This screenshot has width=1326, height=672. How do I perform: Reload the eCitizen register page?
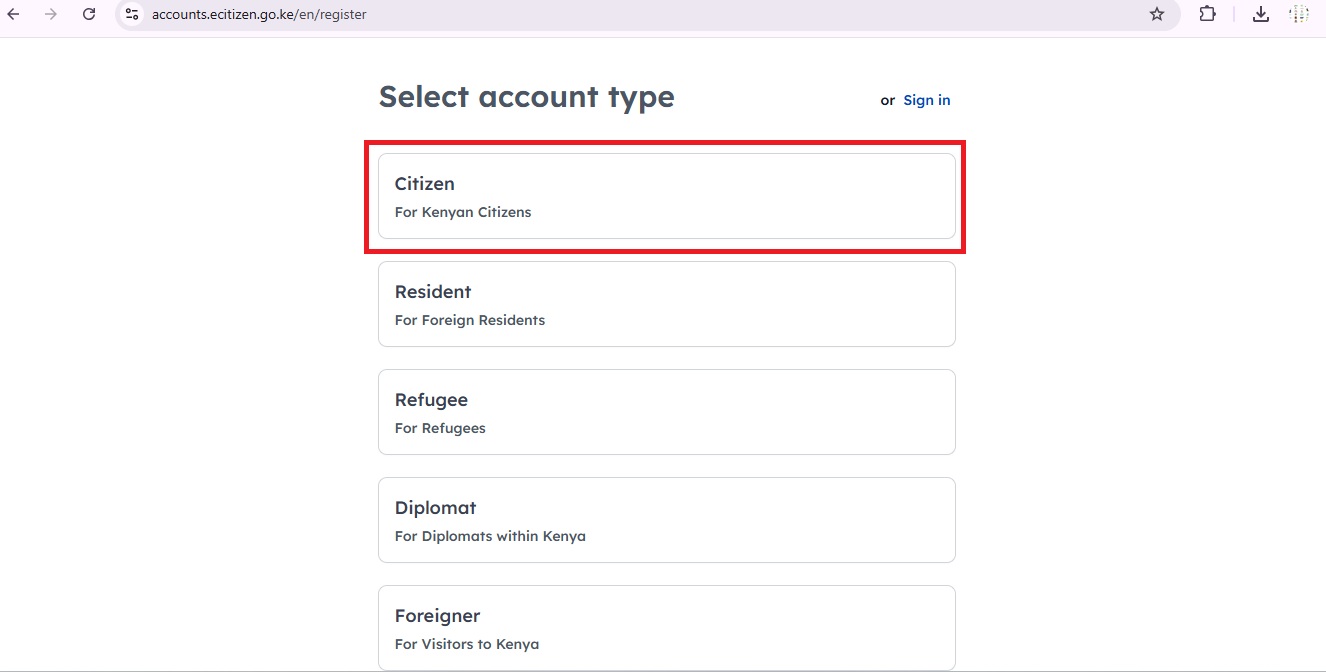[x=89, y=14]
